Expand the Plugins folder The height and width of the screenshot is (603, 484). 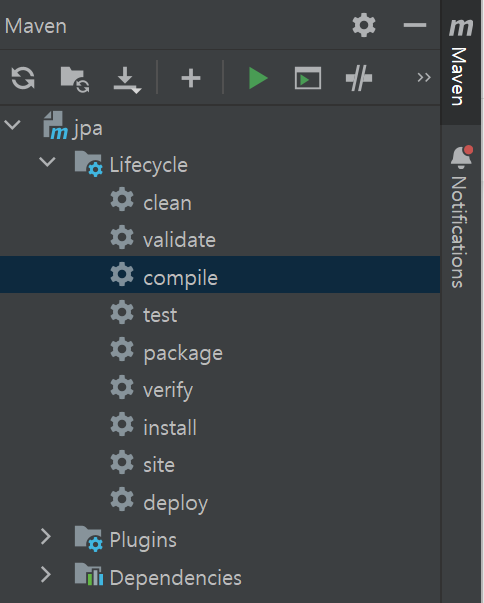pos(46,536)
